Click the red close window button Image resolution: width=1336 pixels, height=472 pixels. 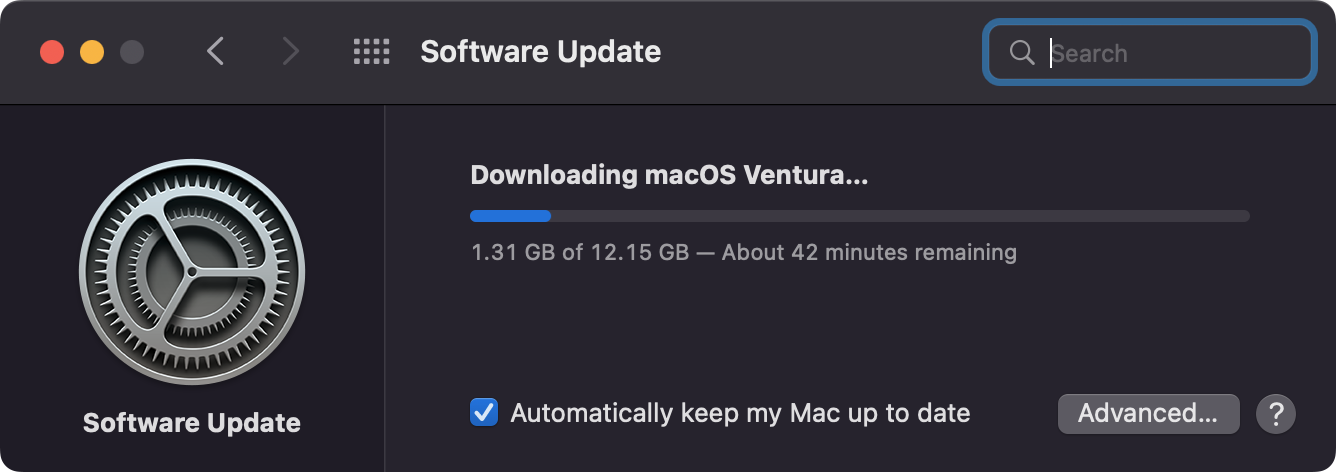click(x=52, y=52)
